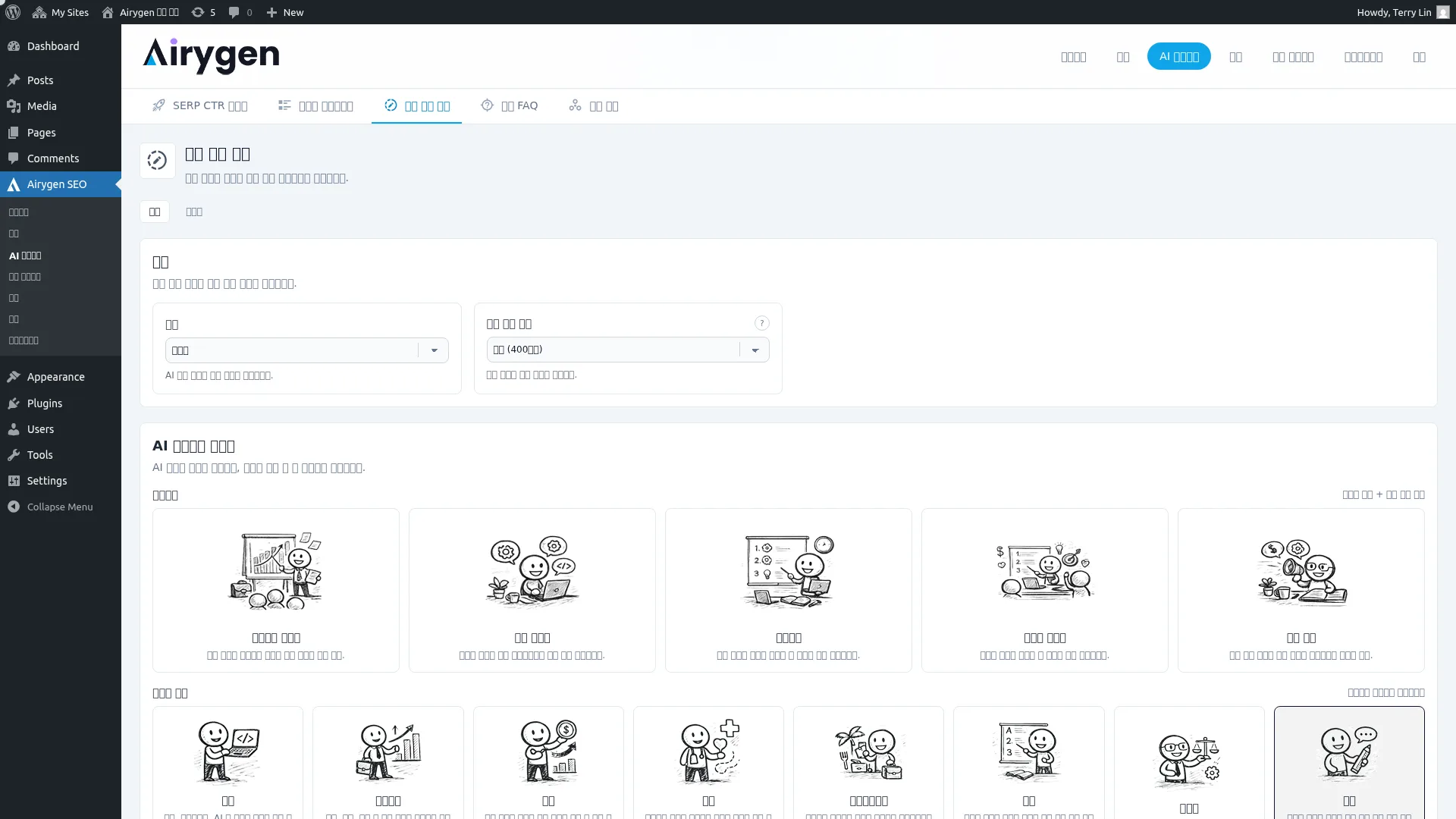Select the card with scales of justice character
This screenshot has height=819, width=1456.
(x=1189, y=762)
